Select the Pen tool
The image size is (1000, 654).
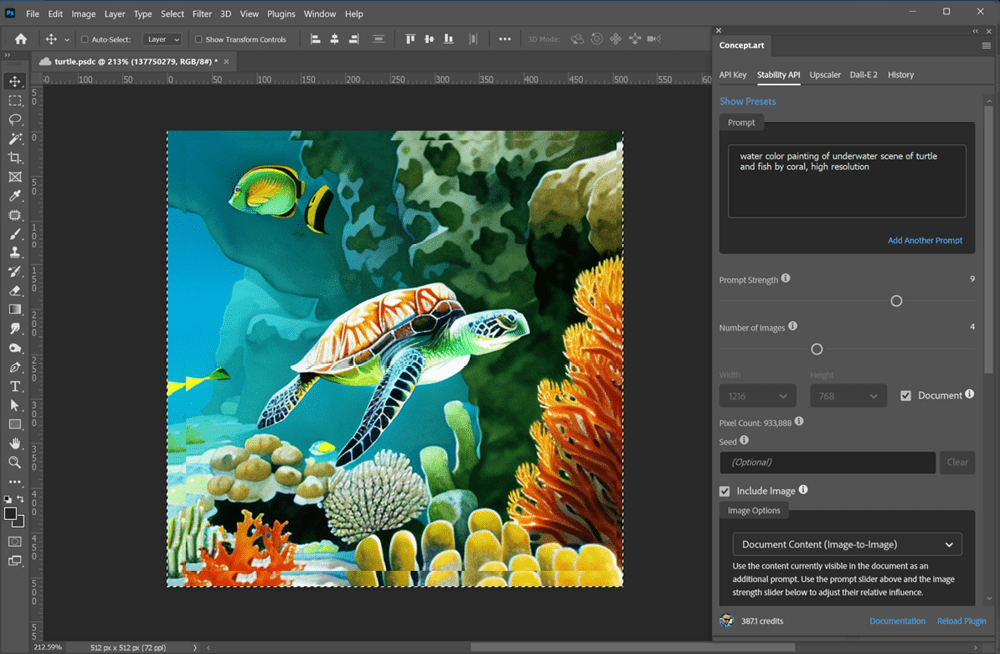[x=15, y=367]
